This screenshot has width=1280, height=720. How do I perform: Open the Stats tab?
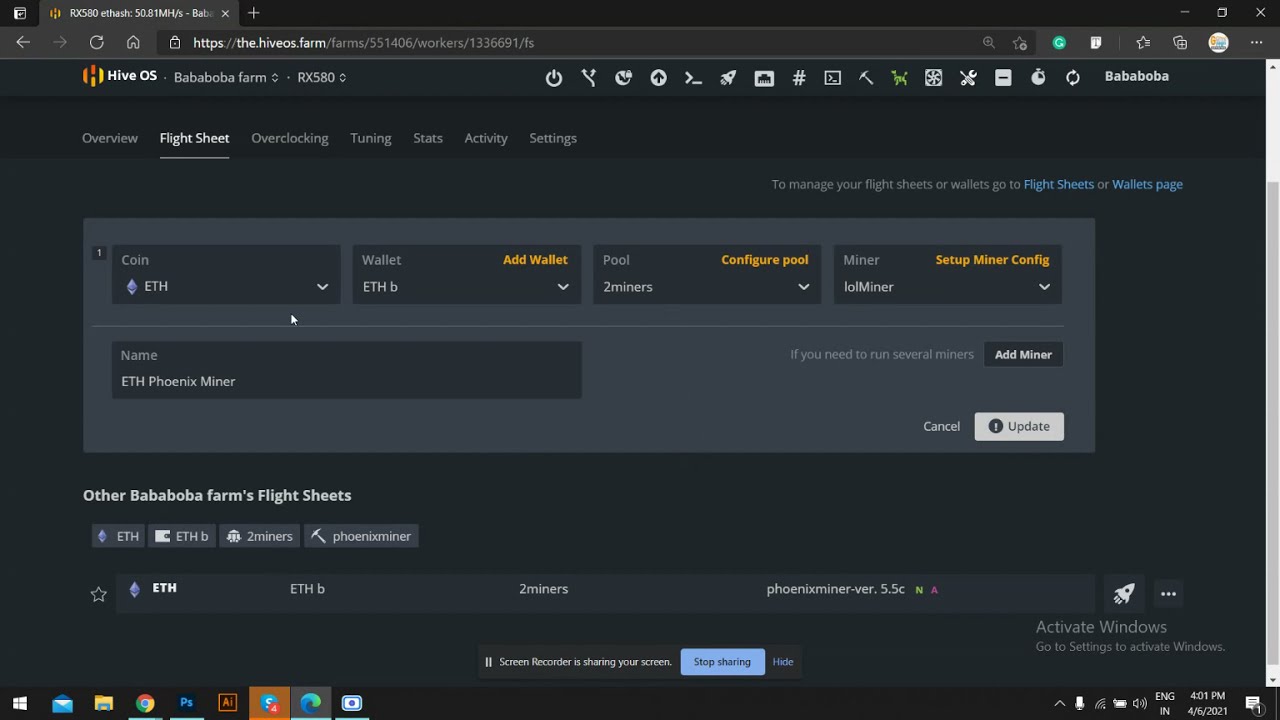pos(428,138)
